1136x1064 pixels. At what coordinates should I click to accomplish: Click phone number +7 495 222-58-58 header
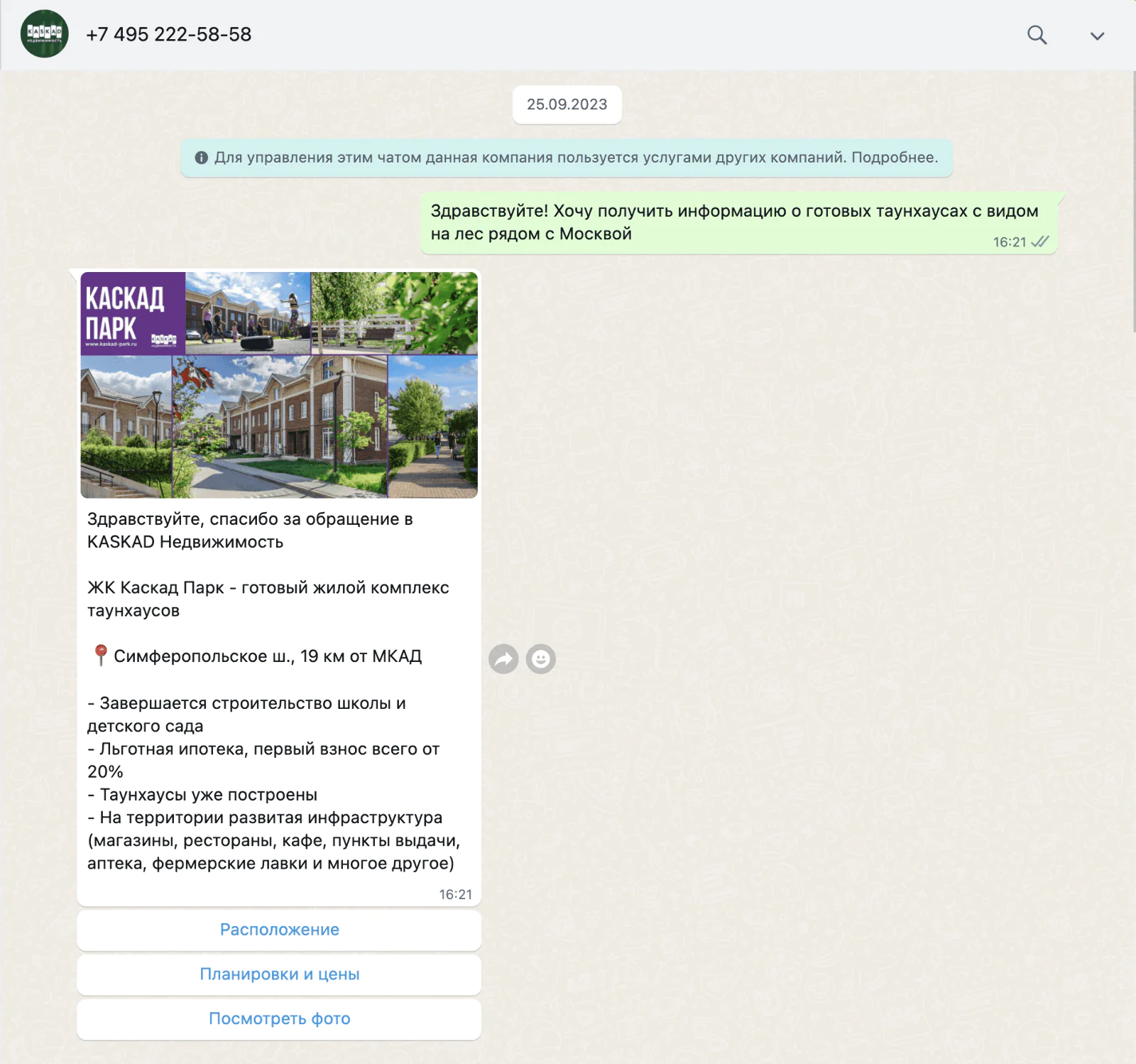tap(169, 34)
